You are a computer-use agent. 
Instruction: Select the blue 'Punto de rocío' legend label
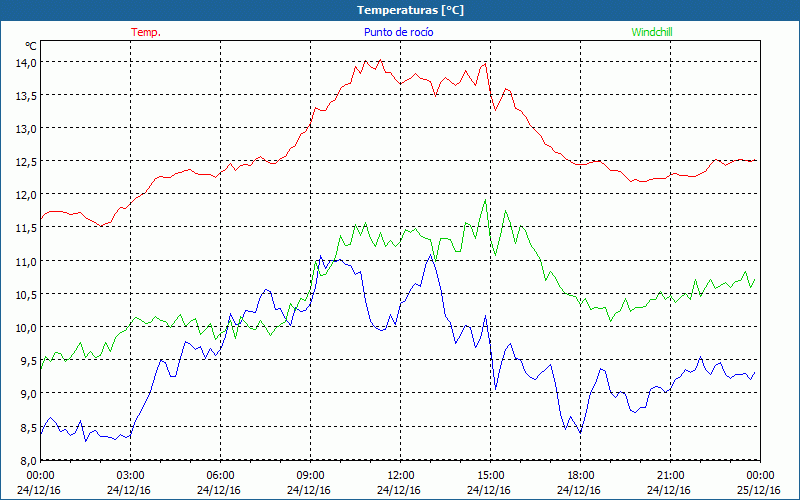coord(398,32)
